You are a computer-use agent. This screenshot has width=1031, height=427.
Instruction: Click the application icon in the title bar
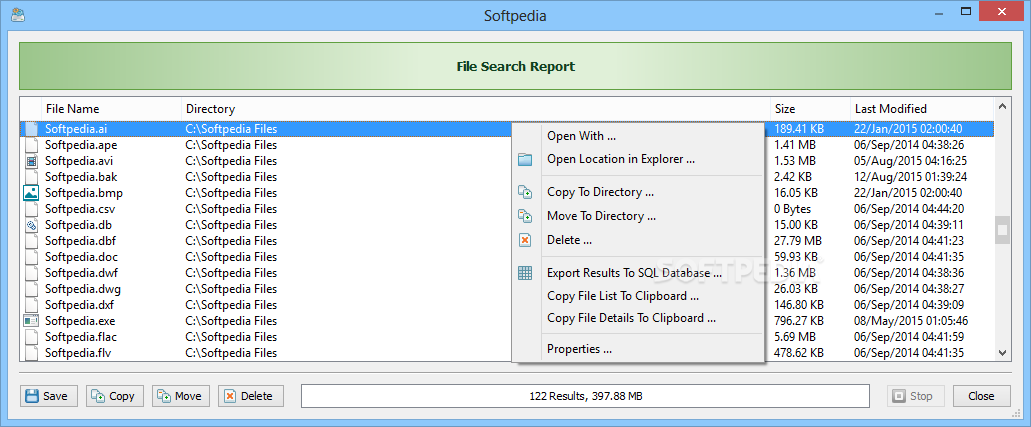coord(18,14)
